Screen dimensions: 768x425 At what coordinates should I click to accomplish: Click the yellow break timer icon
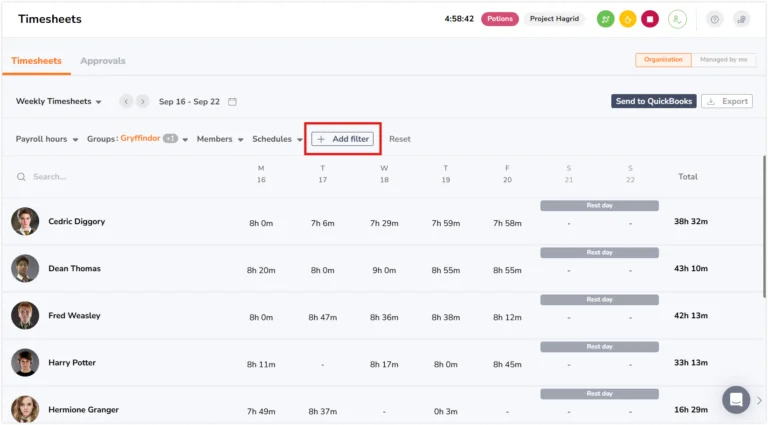627,19
